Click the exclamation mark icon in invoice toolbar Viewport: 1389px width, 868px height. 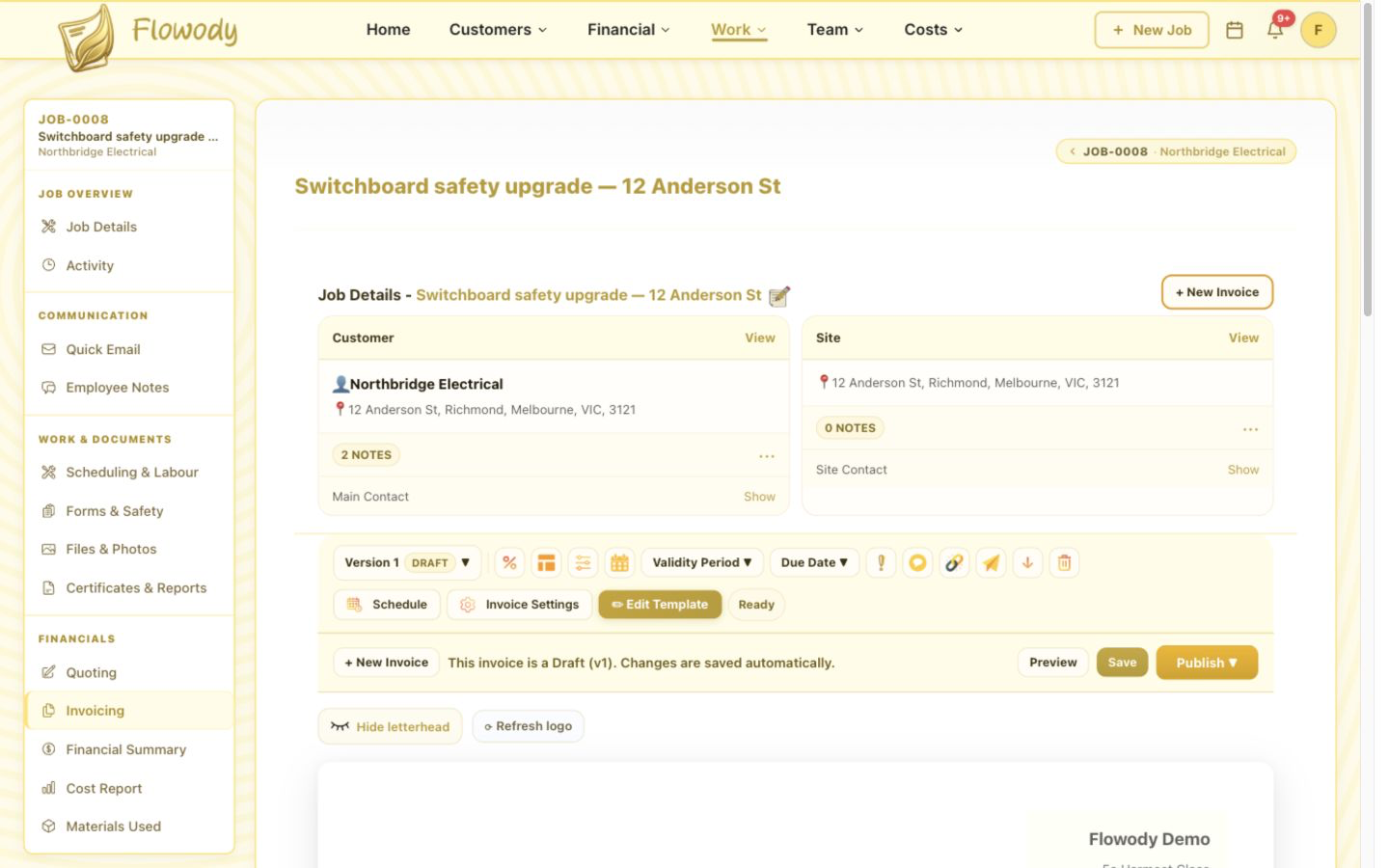(881, 562)
